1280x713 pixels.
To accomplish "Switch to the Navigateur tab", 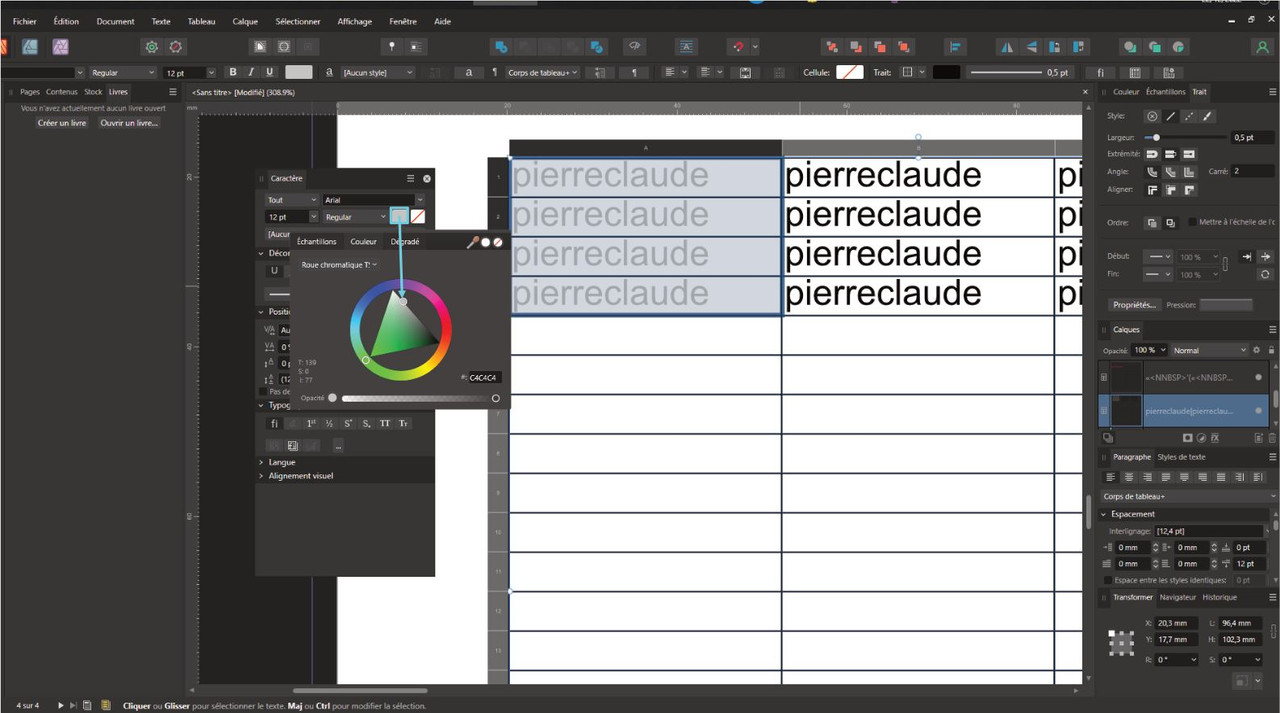I will (1178, 597).
